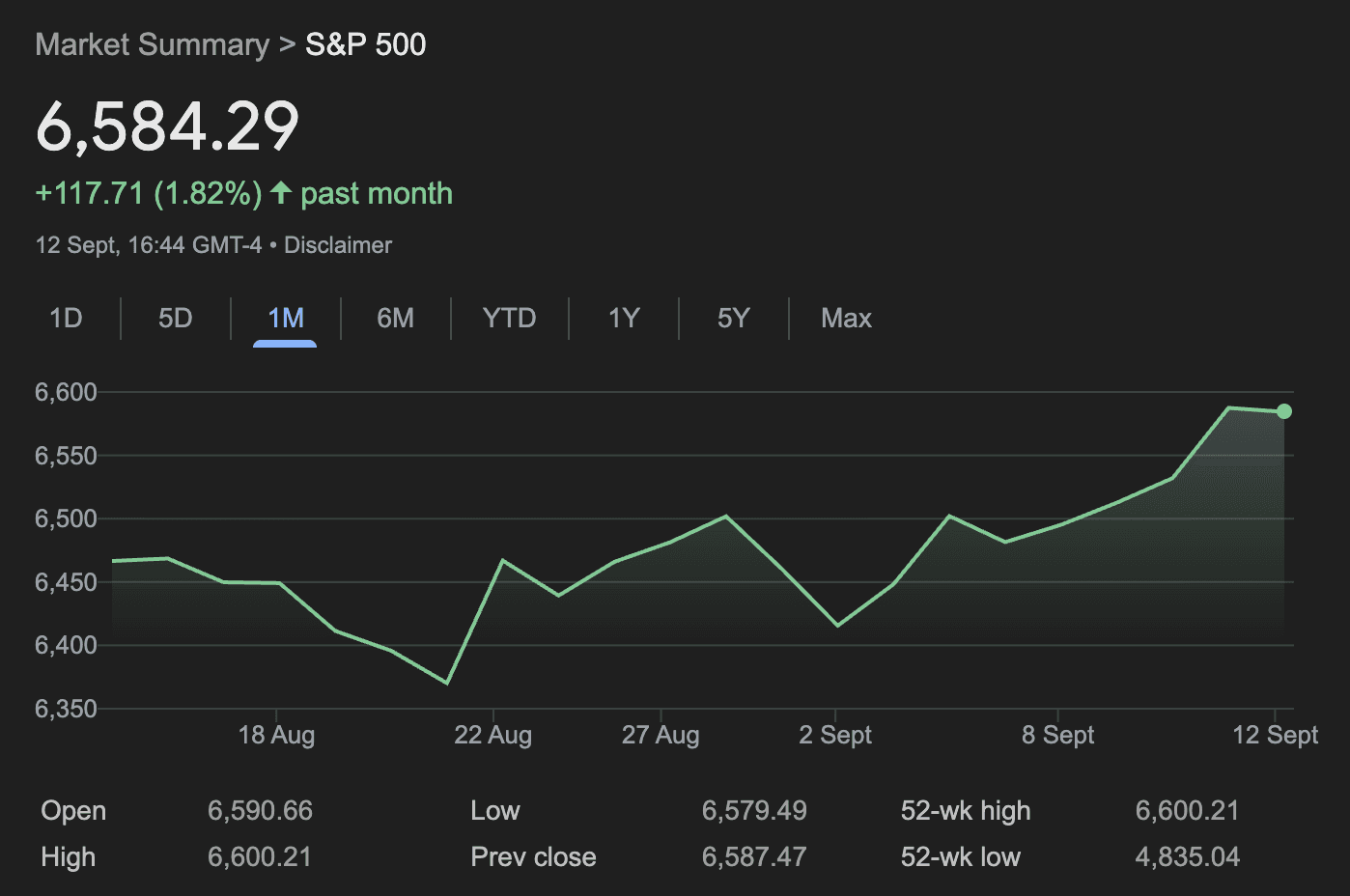
Task: Open the Disclaimer link
Action: point(337,244)
